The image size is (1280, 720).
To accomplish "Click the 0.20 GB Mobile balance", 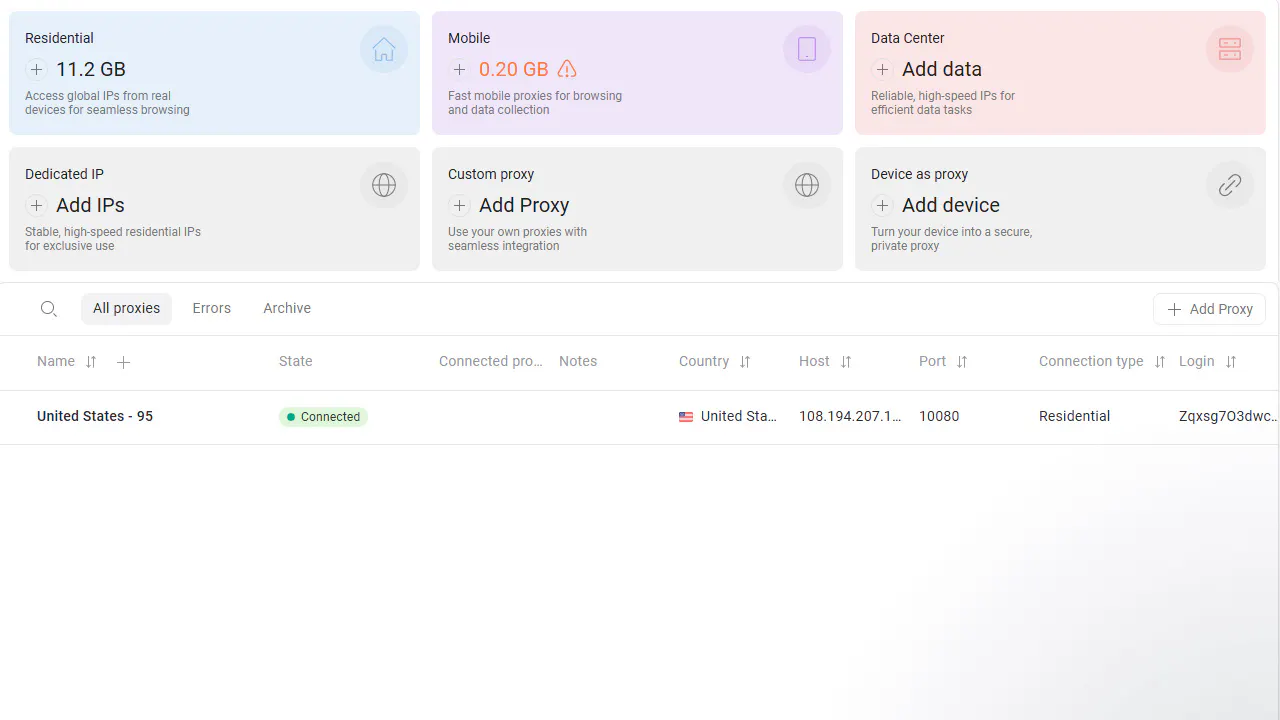I will click(x=513, y=69).
